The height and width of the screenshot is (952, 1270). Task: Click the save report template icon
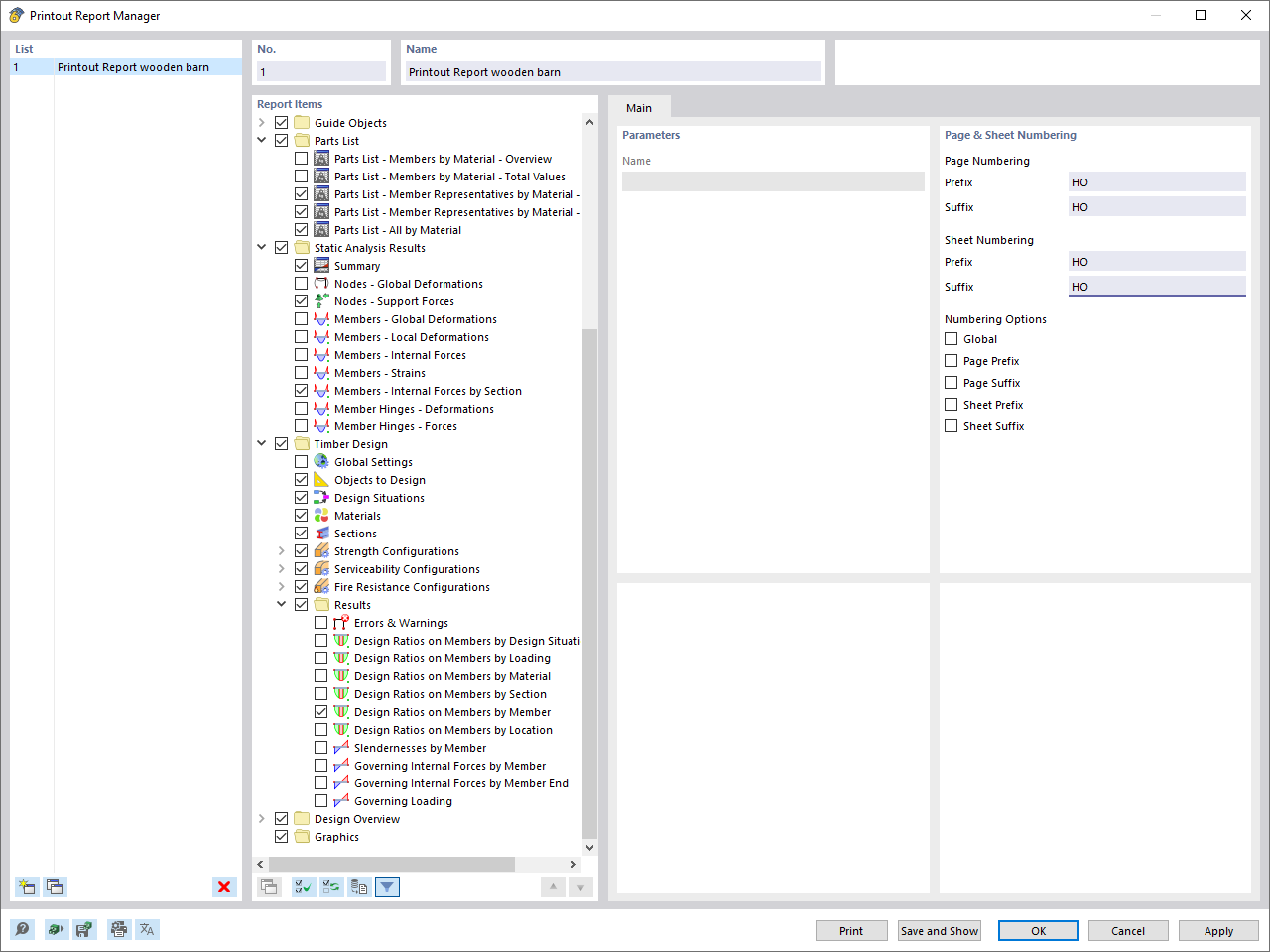point(84,929)
